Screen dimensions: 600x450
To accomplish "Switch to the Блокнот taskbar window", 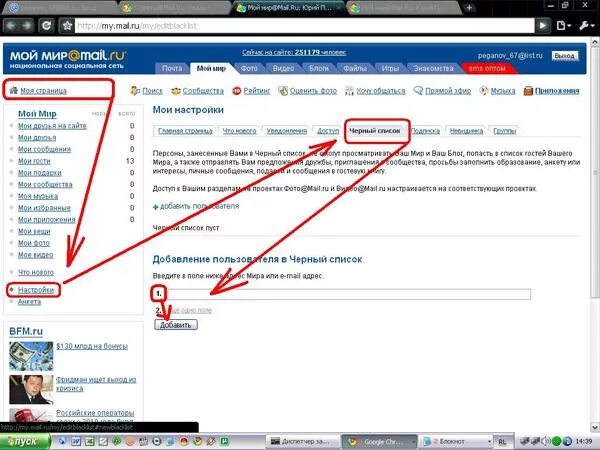I will click(x=456, y=442).
